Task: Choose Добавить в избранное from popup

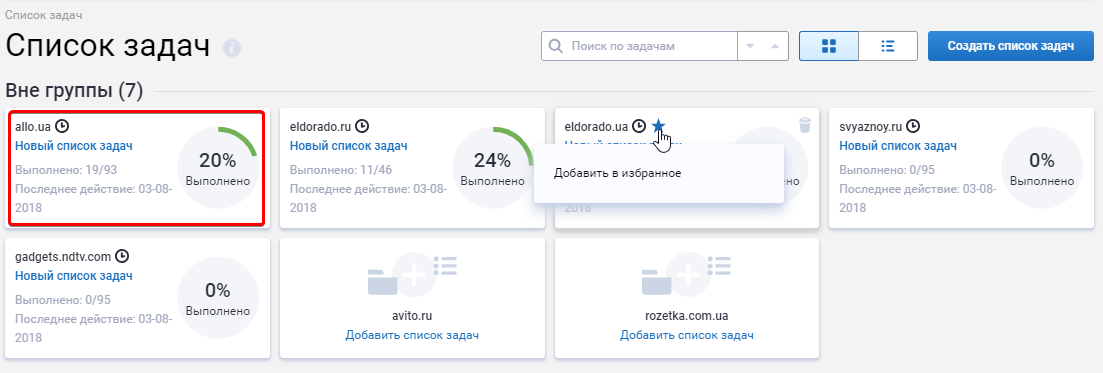Action: (617, 173)
